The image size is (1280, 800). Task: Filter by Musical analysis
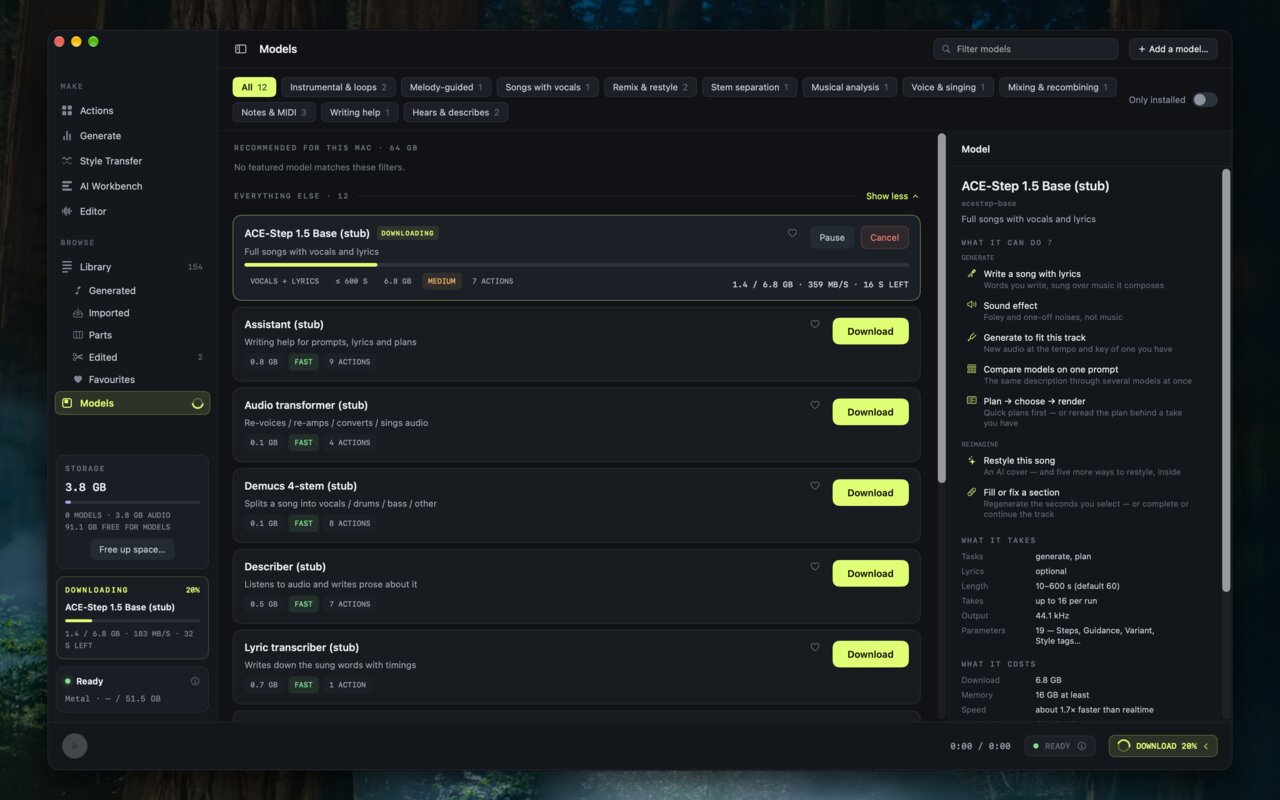(x=850, y=87)
